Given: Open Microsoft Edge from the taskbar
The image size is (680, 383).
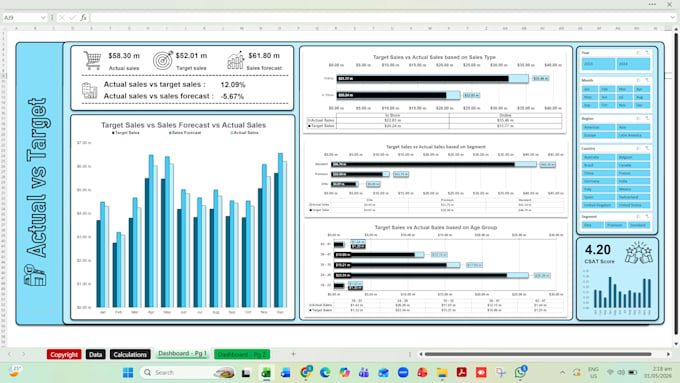Looking at the screenshot, I should point(325,373).
